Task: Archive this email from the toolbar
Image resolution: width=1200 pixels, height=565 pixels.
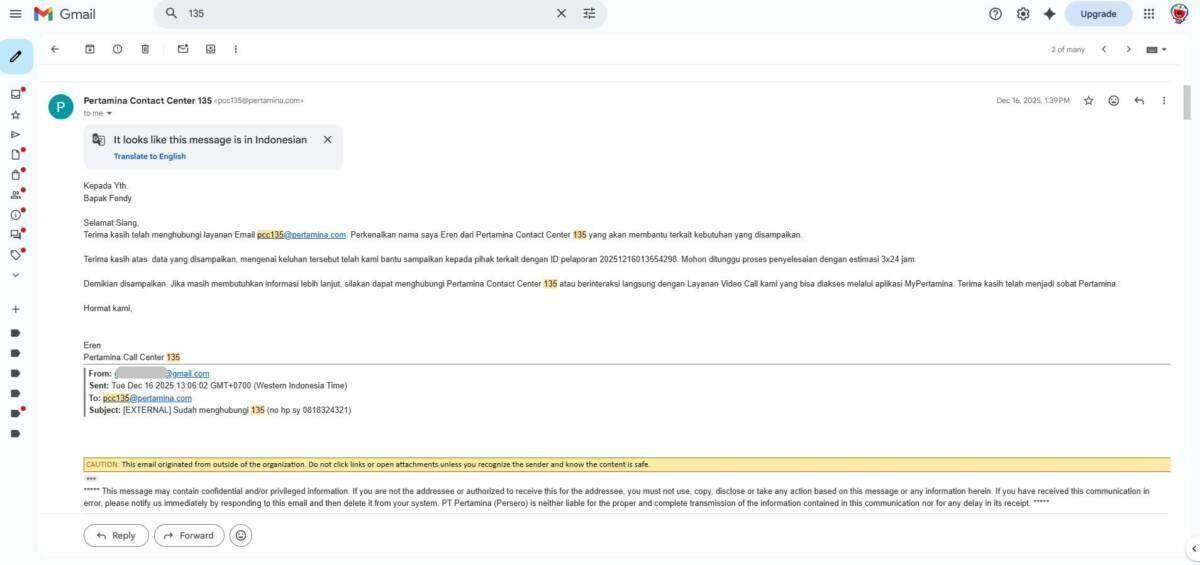Action: (90, 49)
